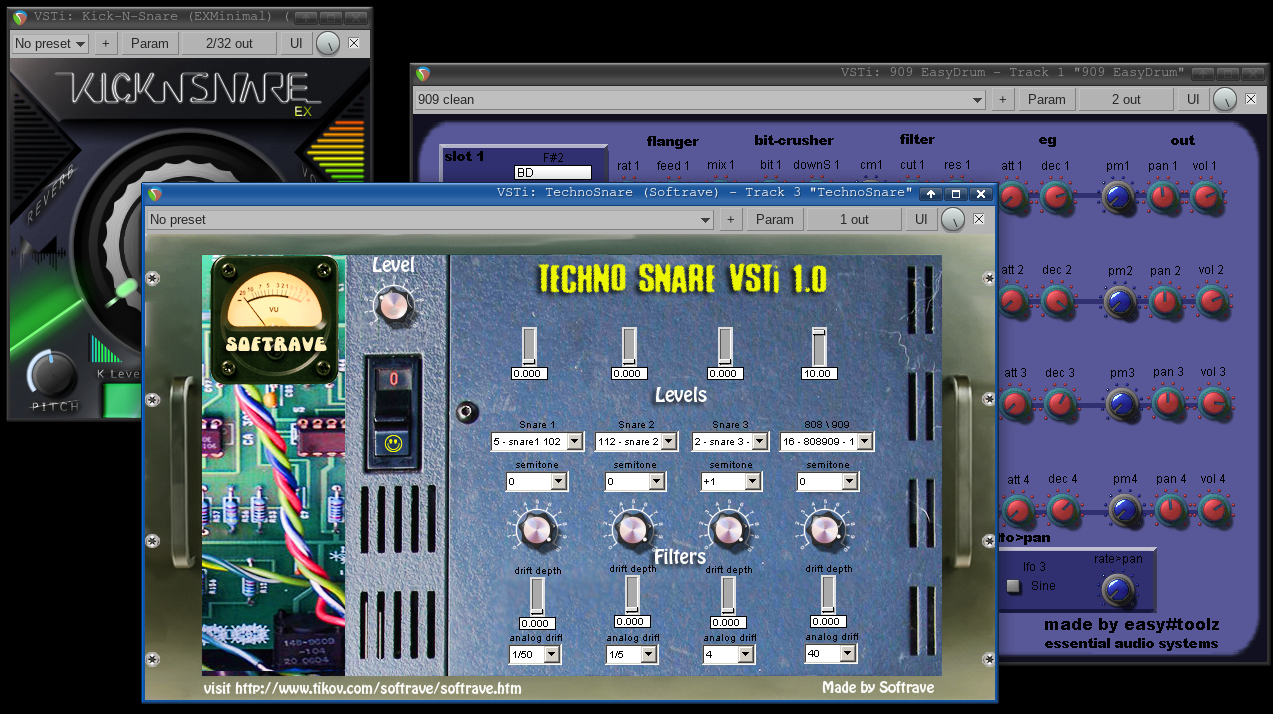
Task: Click the Softrave VU meter
Action: coord(274,319)
